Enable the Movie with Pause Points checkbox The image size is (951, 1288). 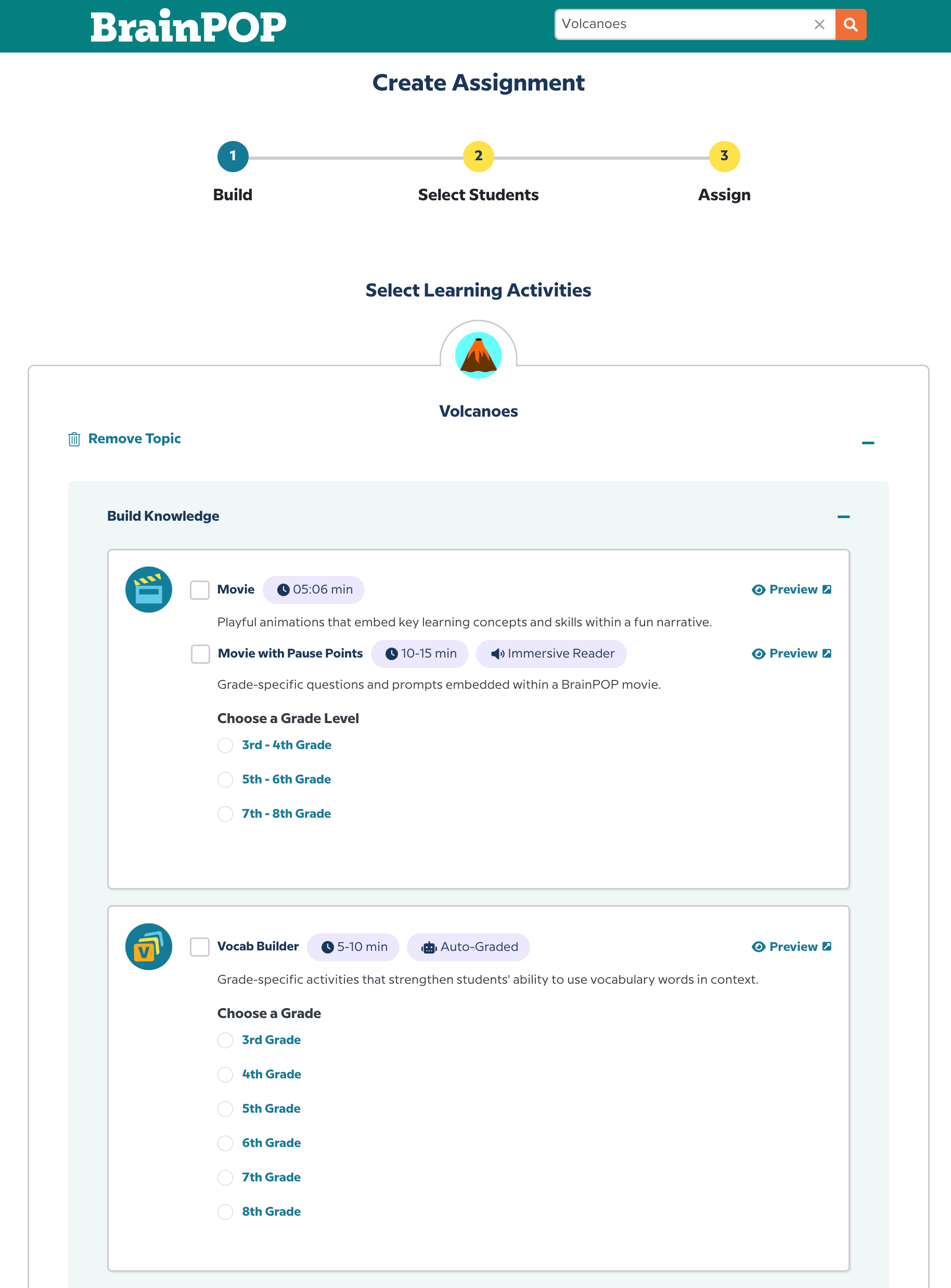point(200,654)
